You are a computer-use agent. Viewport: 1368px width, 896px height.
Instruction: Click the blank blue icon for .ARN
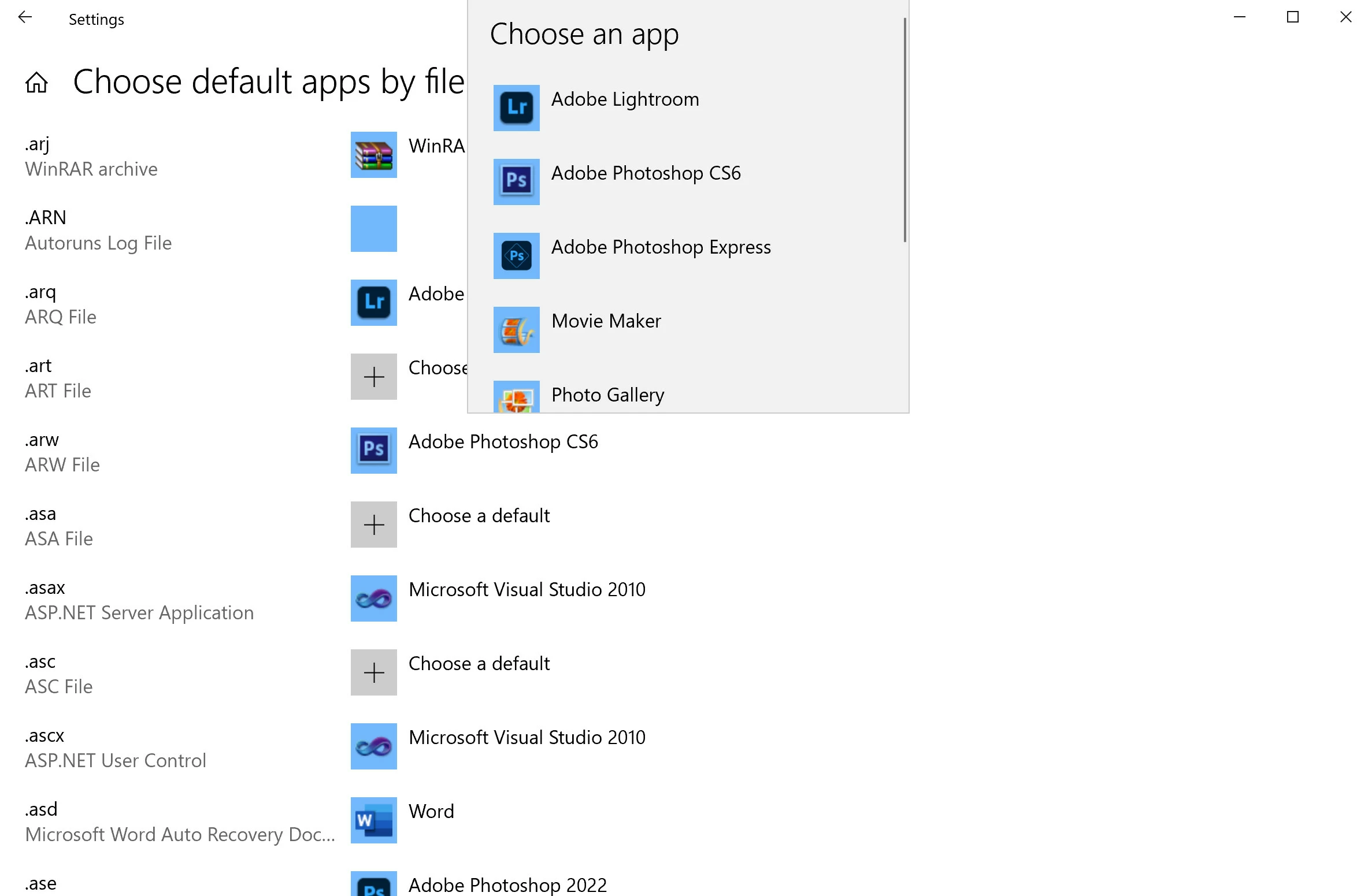(x=373, y=229)
